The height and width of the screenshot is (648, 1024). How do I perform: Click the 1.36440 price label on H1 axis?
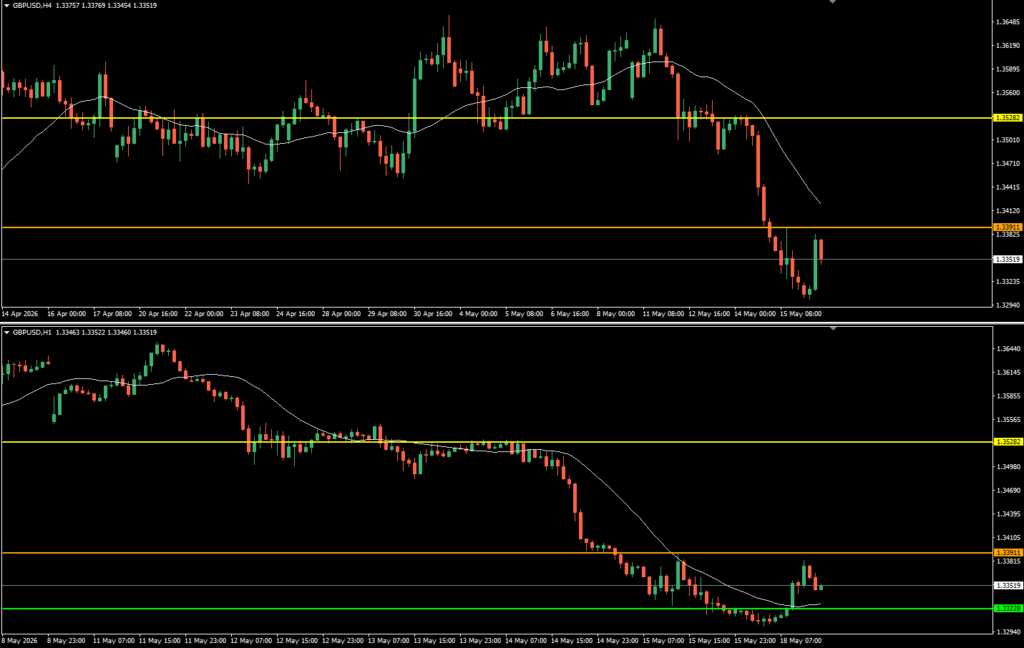1008,349
